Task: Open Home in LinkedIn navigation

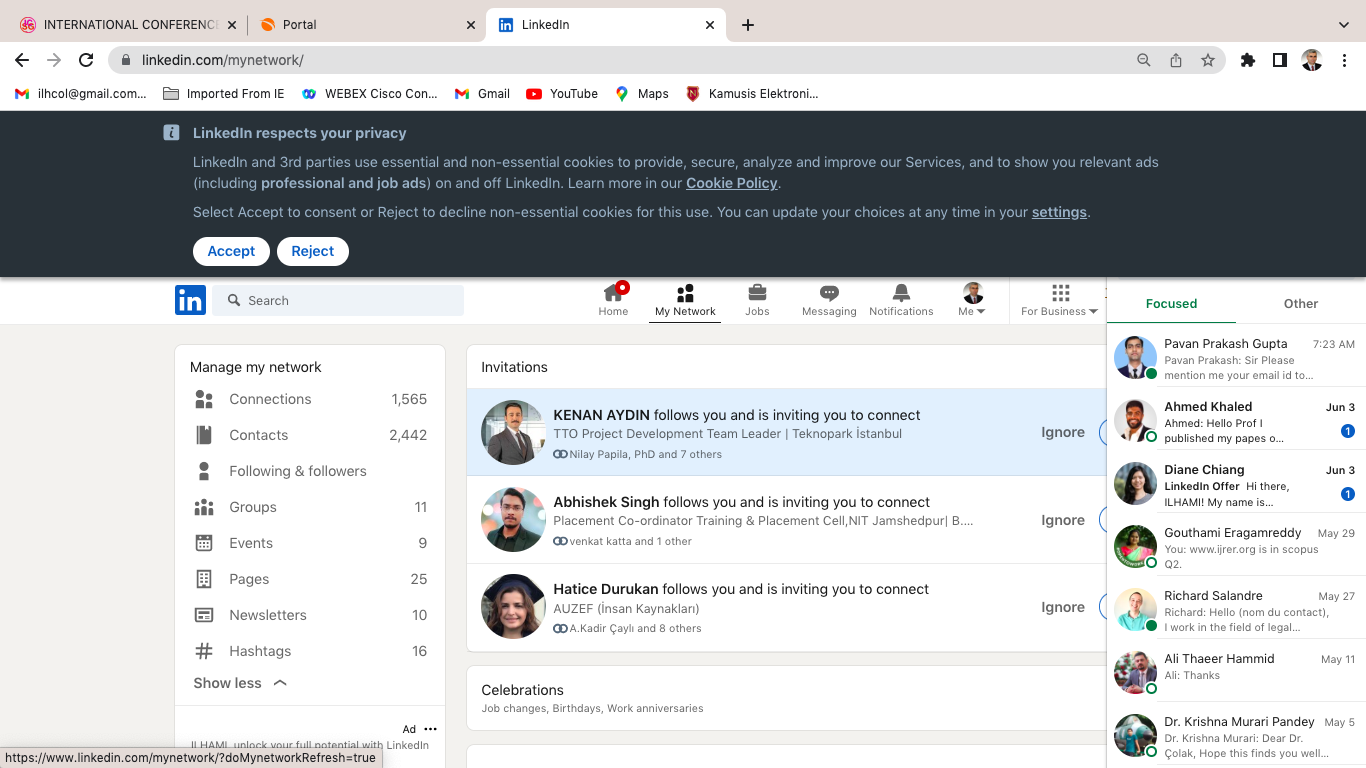Action: [613, 300]
